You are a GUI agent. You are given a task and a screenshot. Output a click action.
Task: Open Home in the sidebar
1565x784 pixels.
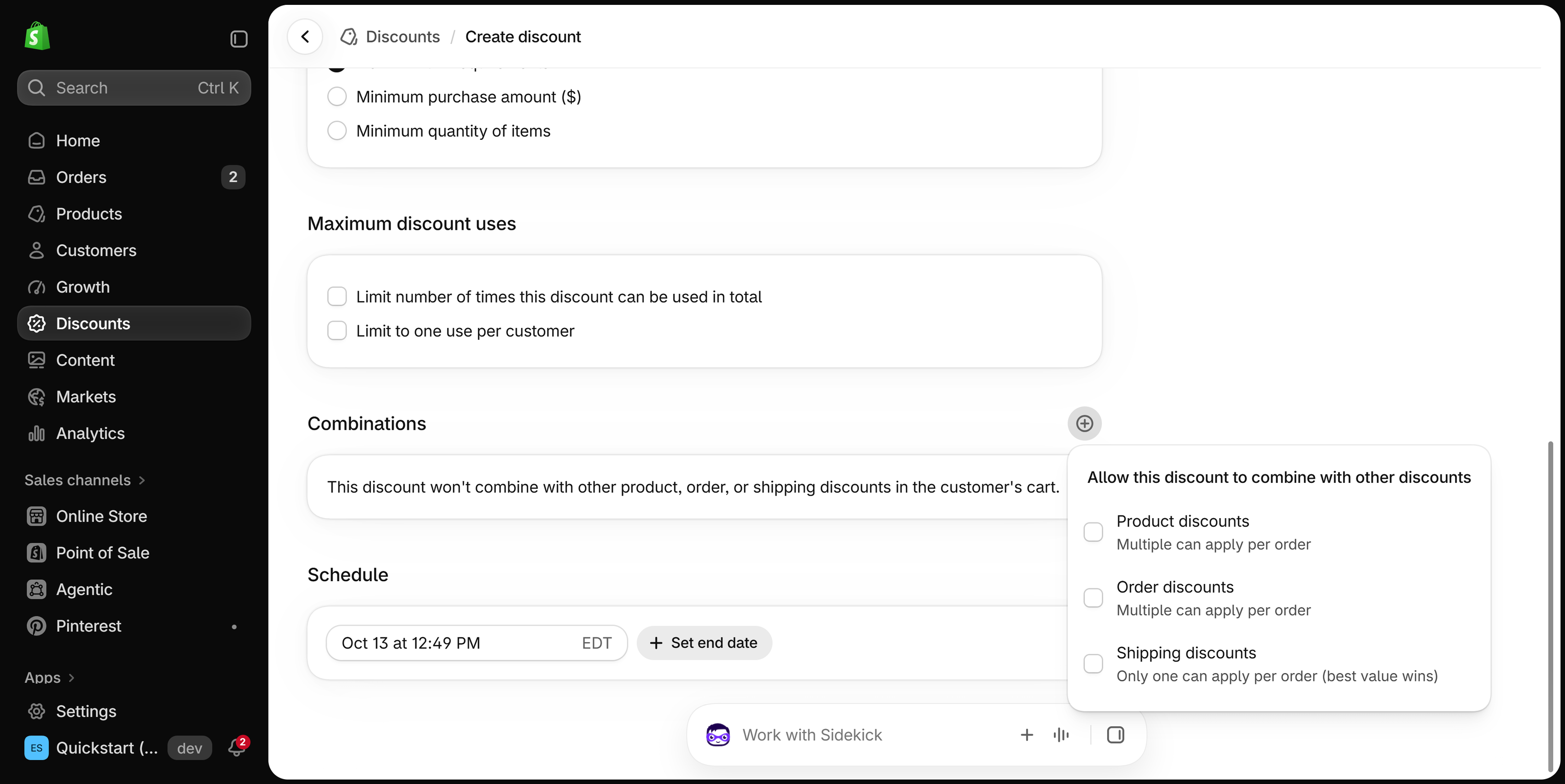pyautogui.click(x=134, y=140)
